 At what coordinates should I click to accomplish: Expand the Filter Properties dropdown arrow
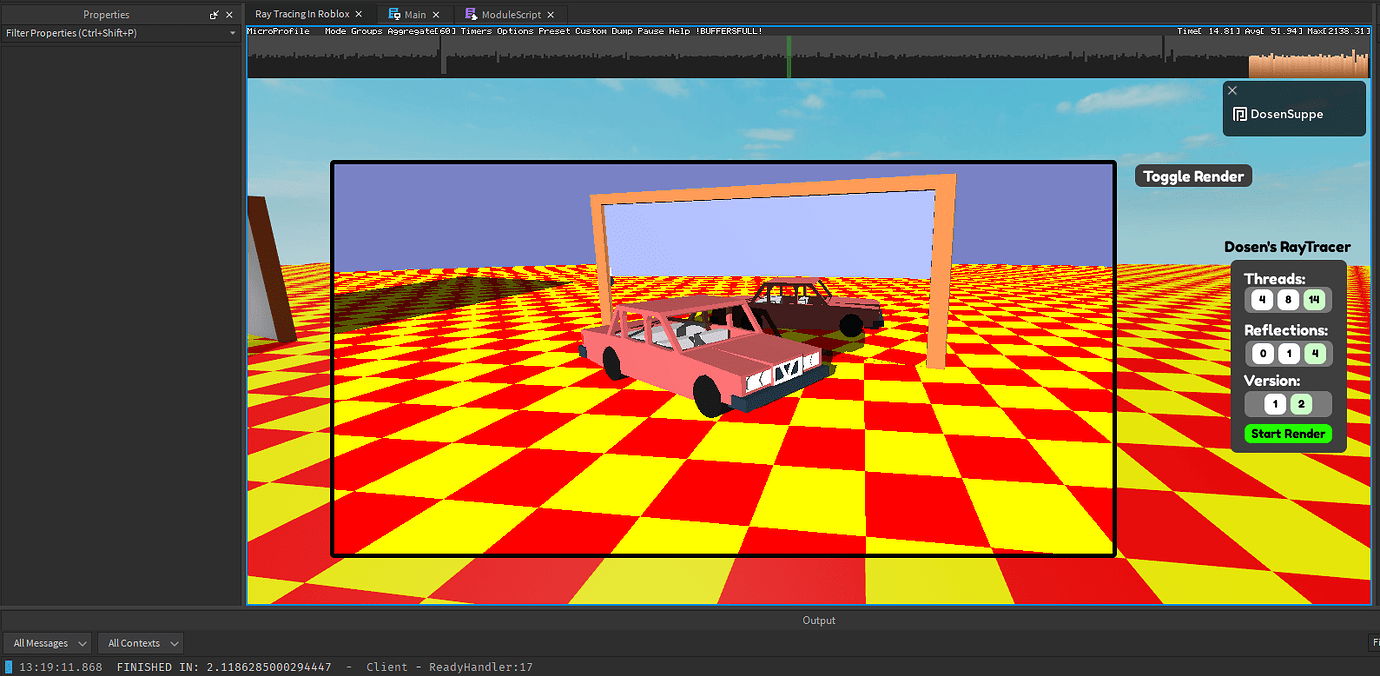(232, 33)
